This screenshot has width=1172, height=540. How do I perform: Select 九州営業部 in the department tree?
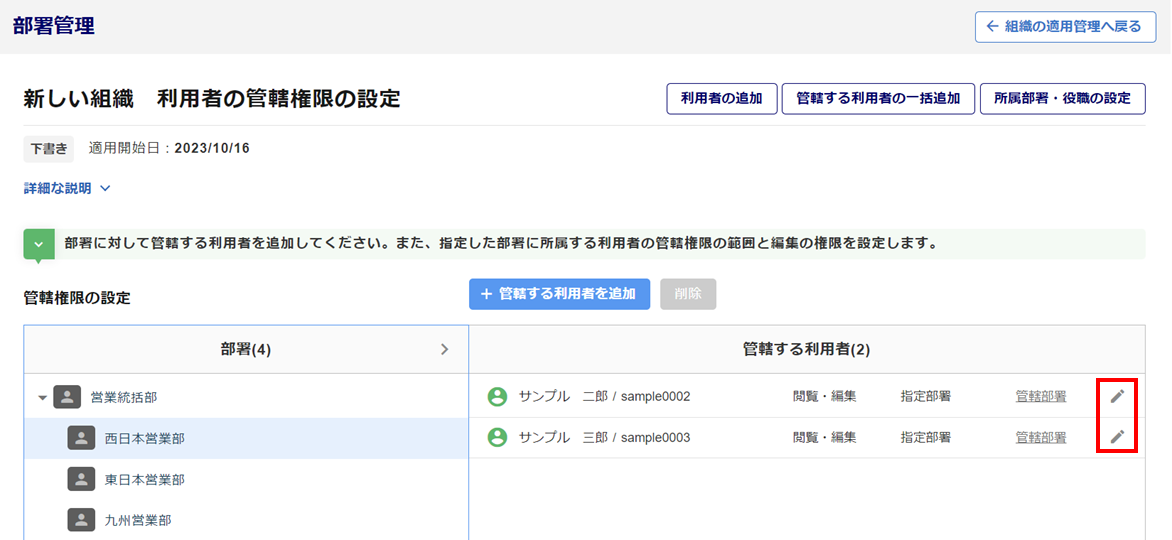[138, 520]
